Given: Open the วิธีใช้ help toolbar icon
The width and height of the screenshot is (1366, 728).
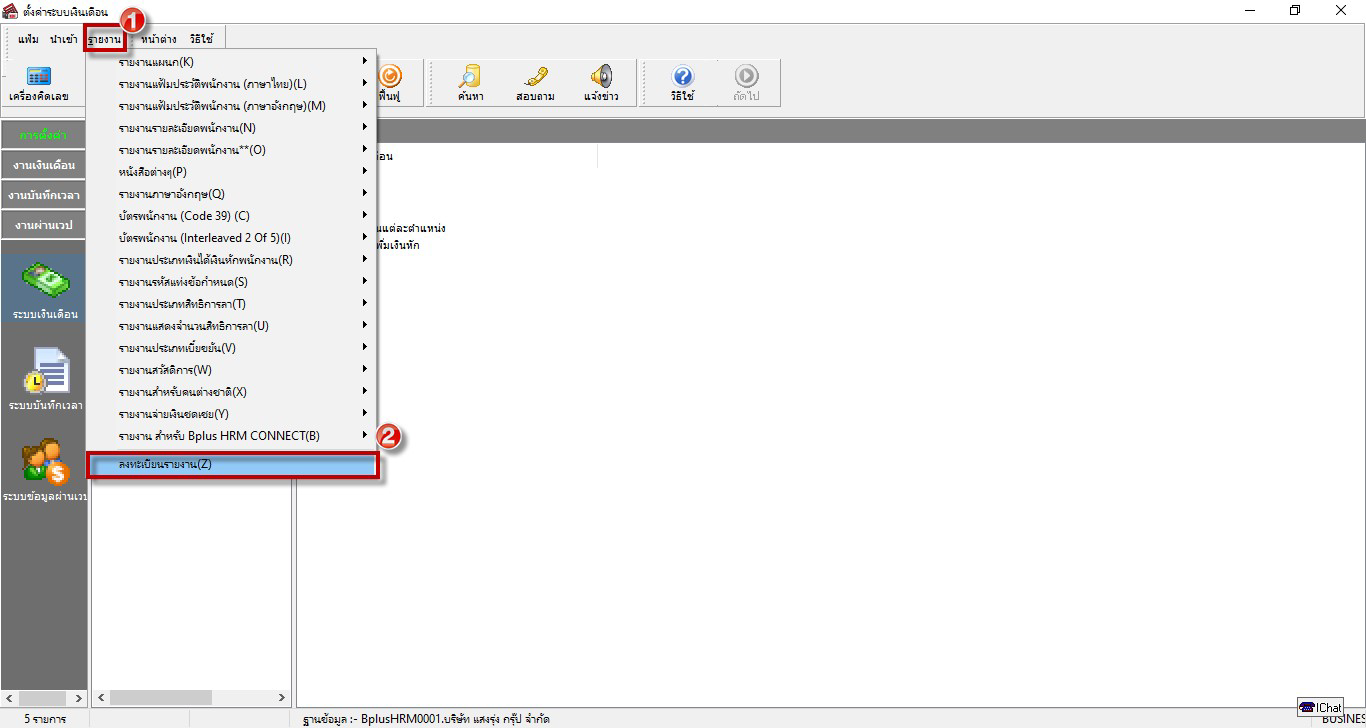Looking at the screenshot, I should (682, 83).
